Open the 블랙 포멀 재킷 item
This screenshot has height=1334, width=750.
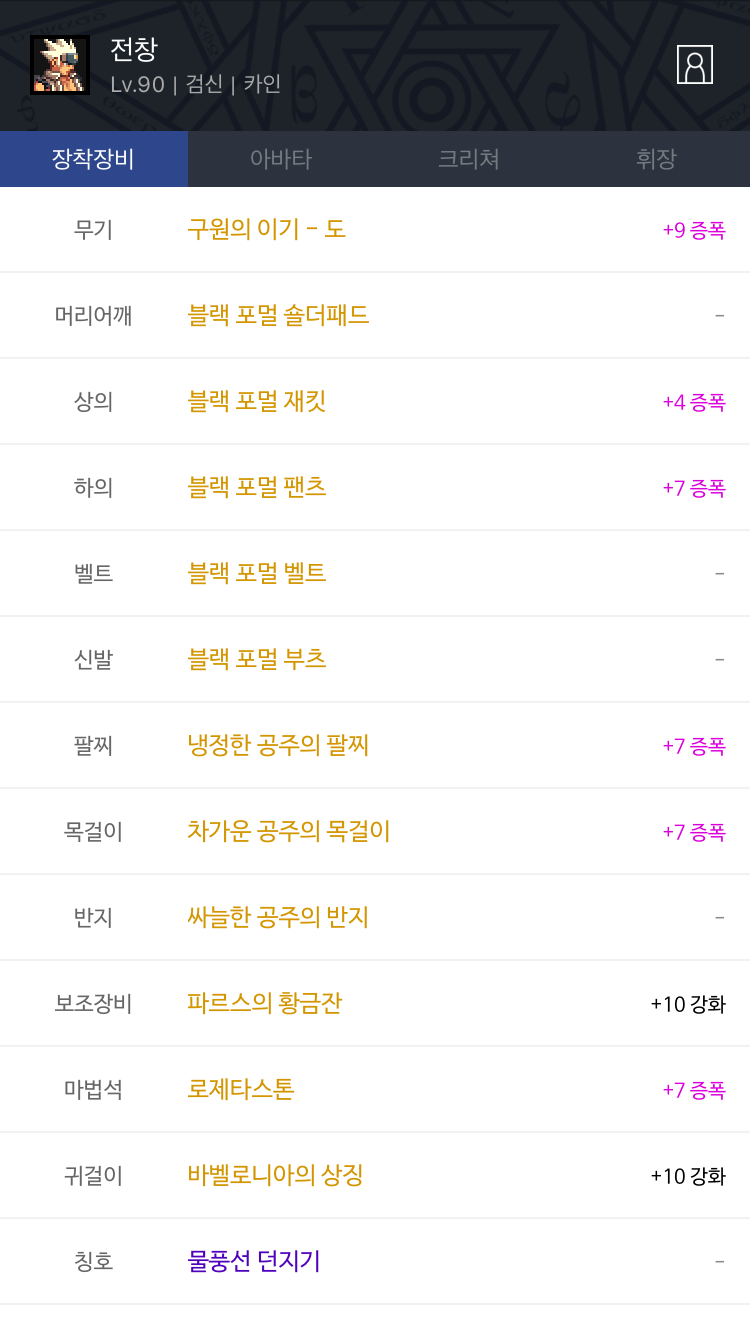(x=257, y=401)
